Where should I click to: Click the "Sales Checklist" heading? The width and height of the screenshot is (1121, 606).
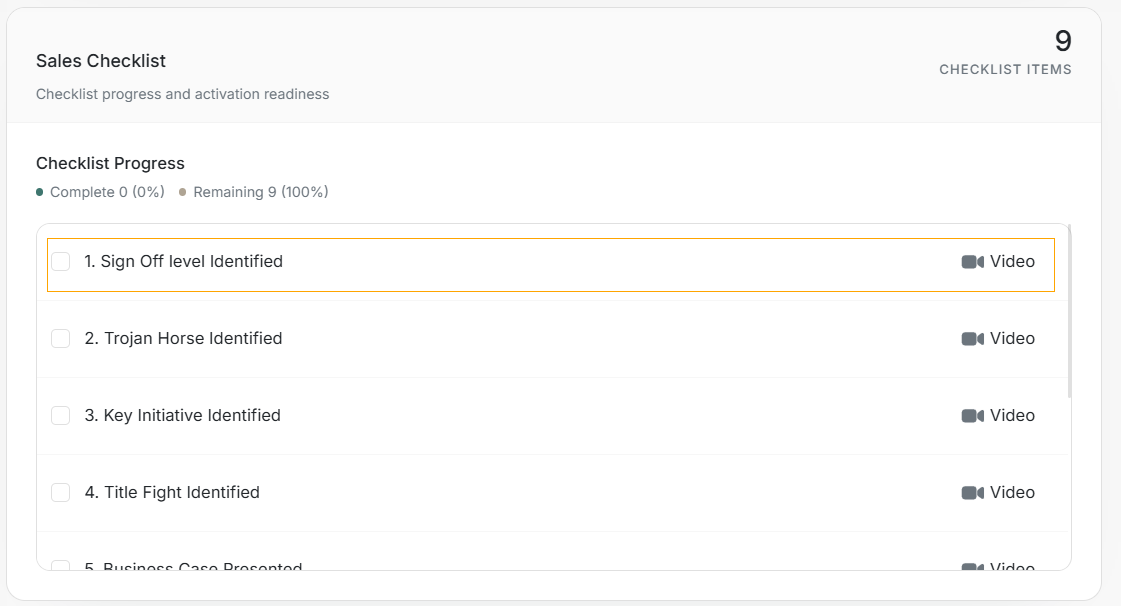[x=101, y=61]
